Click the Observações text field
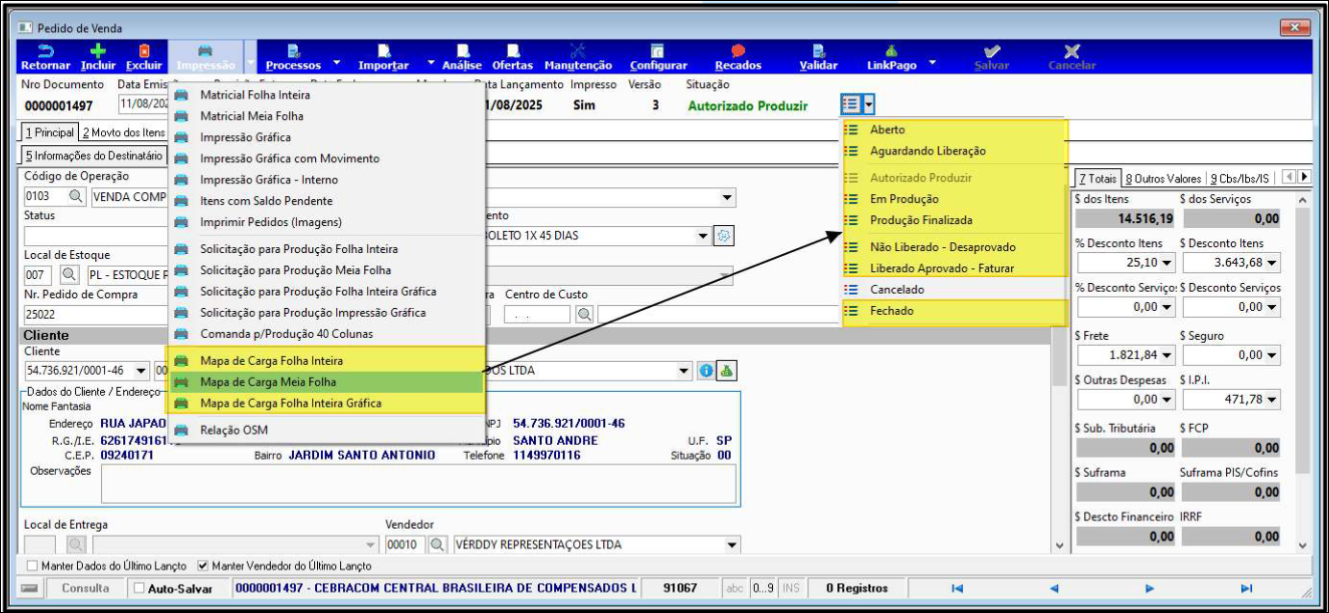 (418, 483)
